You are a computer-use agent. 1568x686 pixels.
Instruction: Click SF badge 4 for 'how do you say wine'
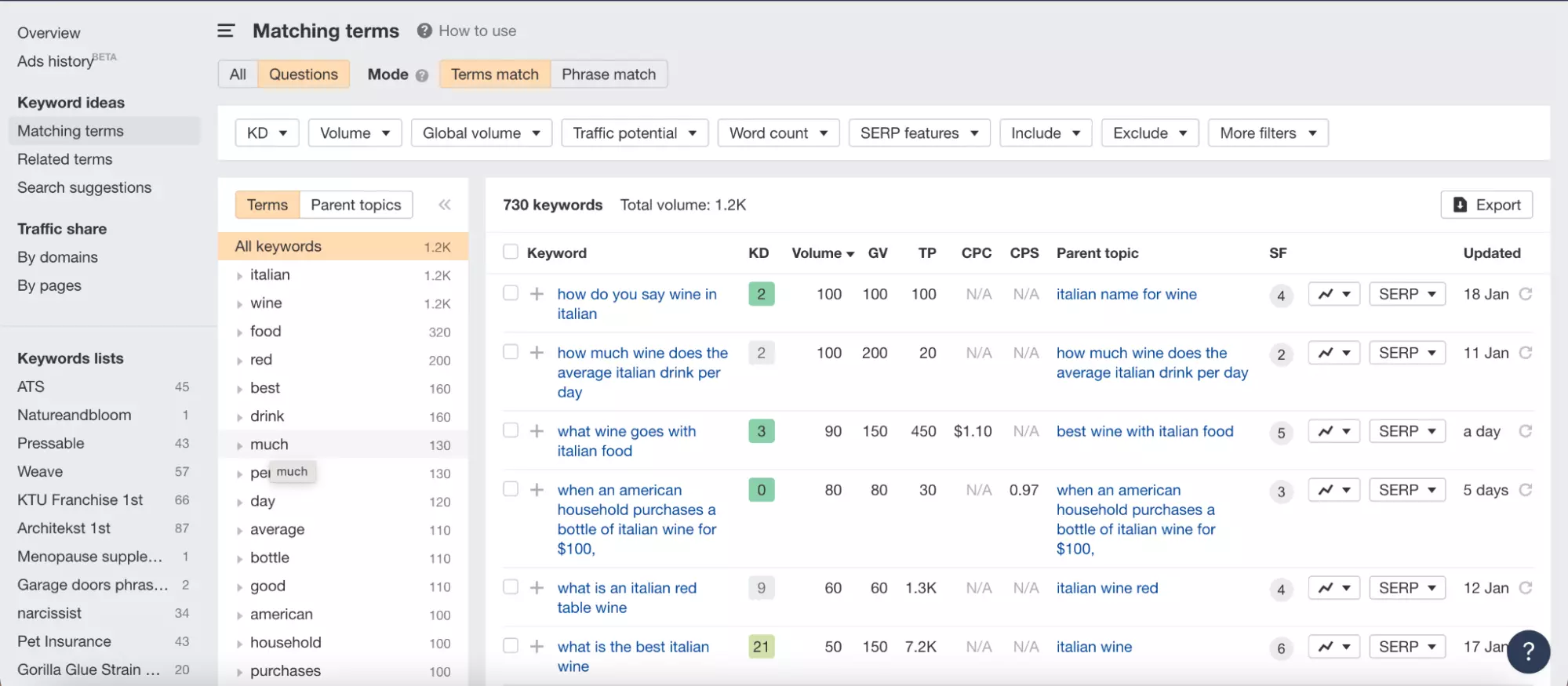[1281, 296]
